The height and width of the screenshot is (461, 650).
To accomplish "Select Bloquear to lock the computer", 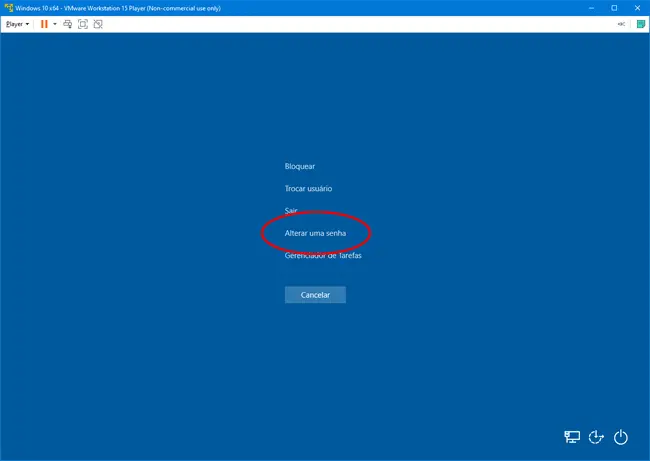I will (x=300, y=166).
